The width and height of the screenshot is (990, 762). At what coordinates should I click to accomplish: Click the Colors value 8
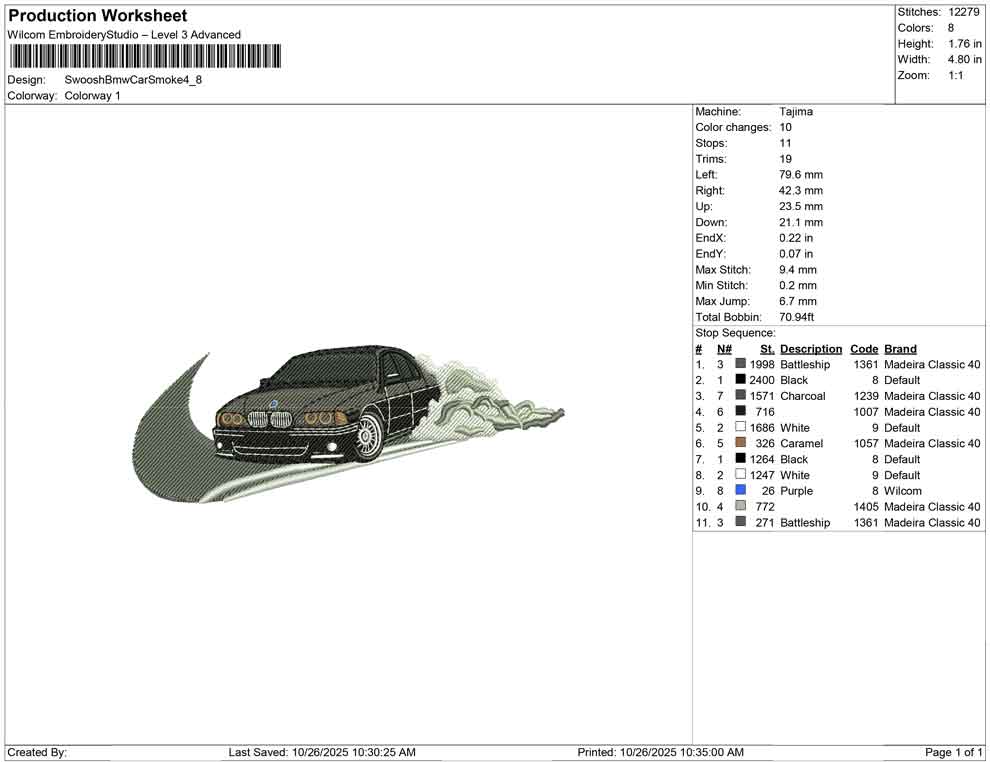(951, 28)
